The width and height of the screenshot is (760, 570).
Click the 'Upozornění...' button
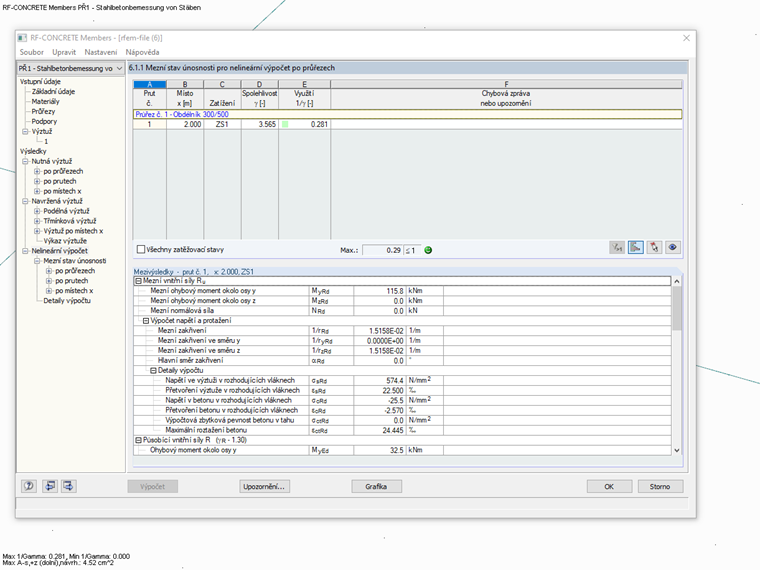click(x=265, y=486)
